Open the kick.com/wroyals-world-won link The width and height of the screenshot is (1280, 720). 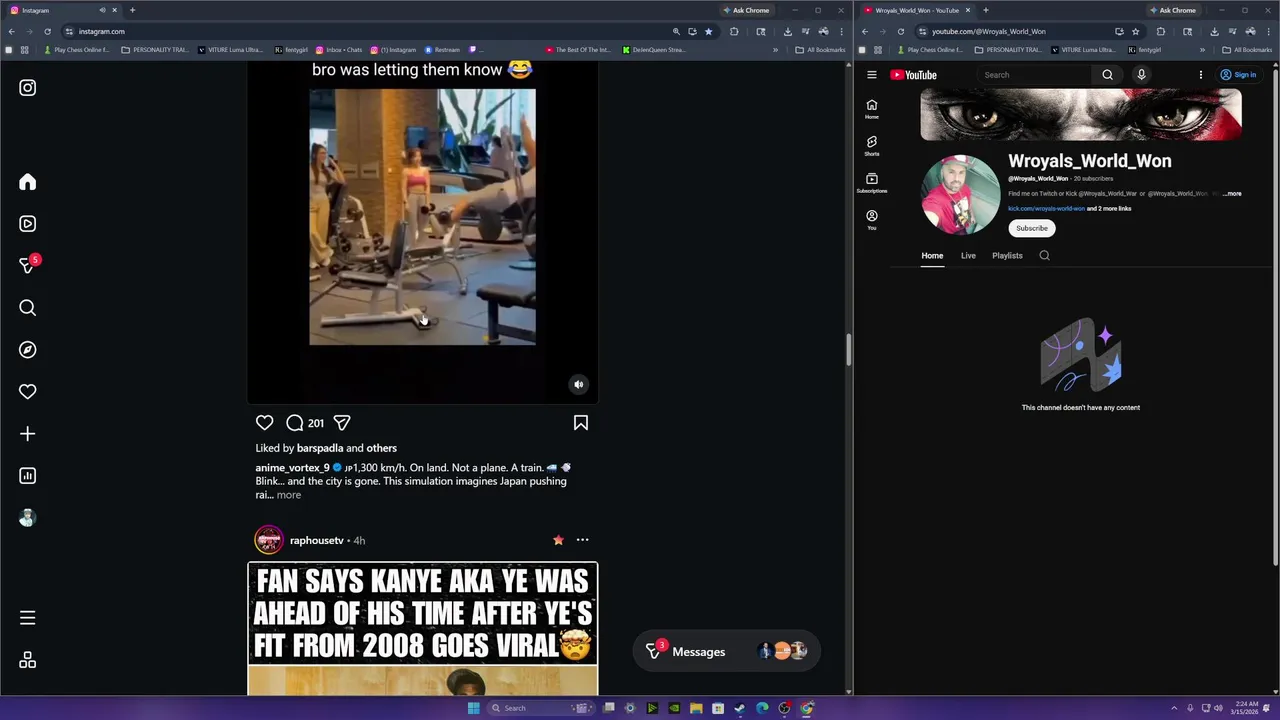1046,209
